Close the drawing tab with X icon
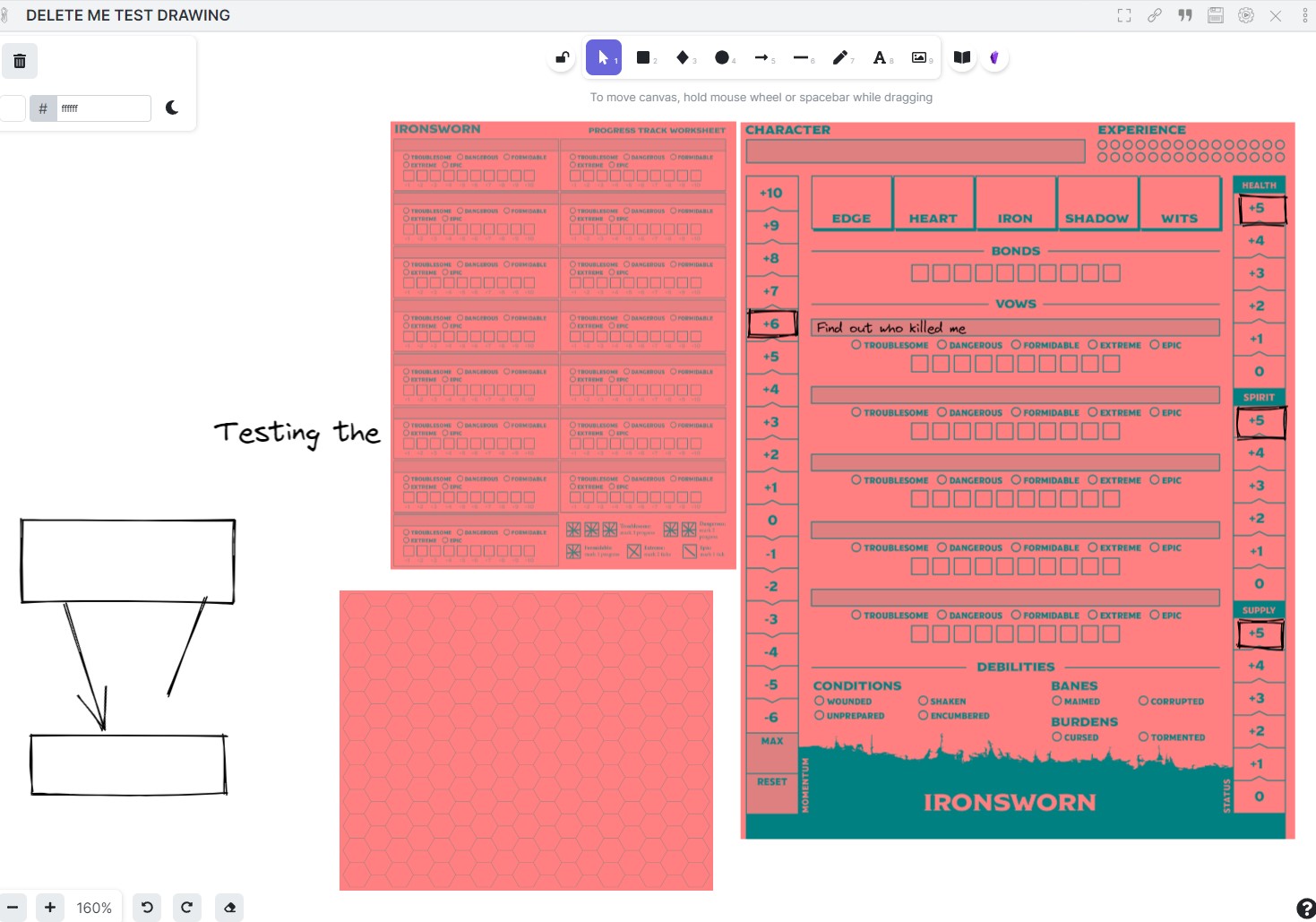Viewport: 1316px width, 922px height. (x=1276, y=15)
